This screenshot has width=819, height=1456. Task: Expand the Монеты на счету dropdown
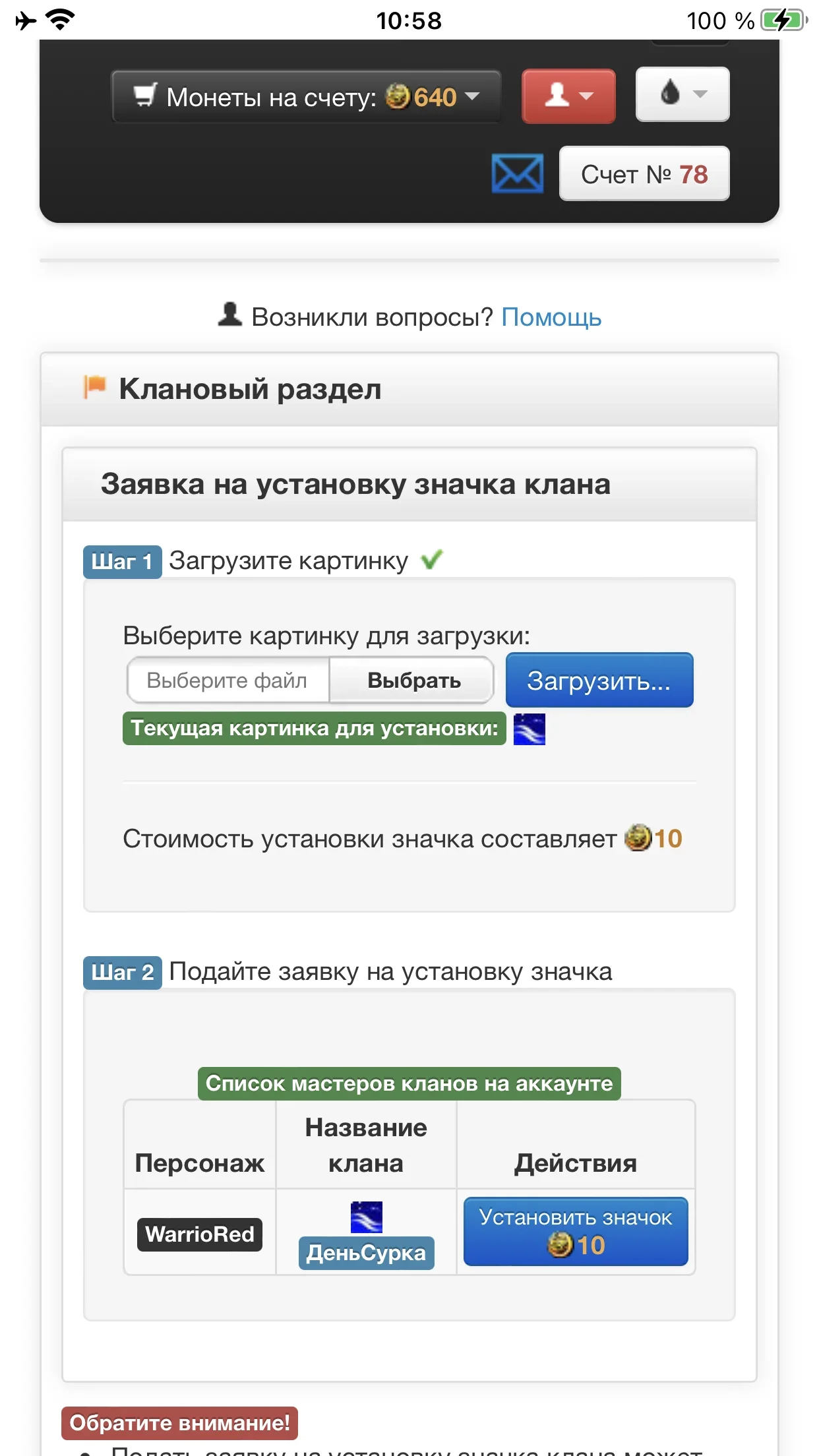click(306, 96)
